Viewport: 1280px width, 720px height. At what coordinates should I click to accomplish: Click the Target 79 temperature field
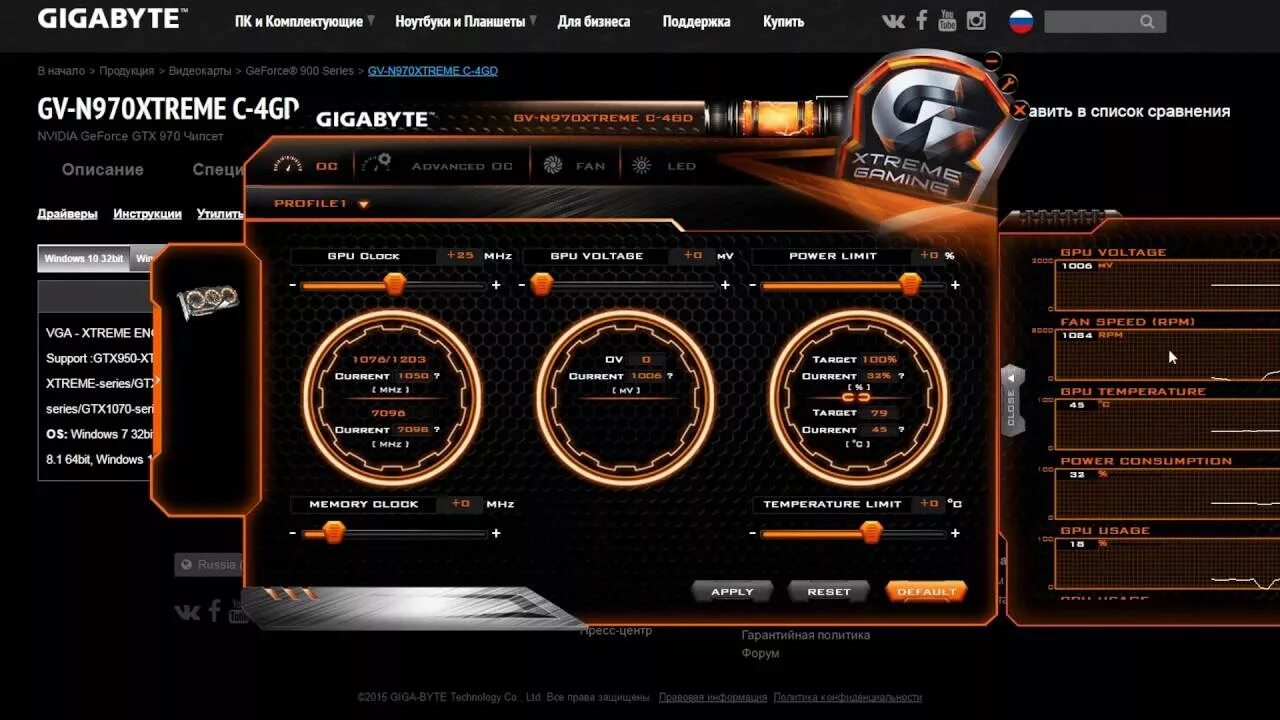pyautogui.click(x=880, y=412)
